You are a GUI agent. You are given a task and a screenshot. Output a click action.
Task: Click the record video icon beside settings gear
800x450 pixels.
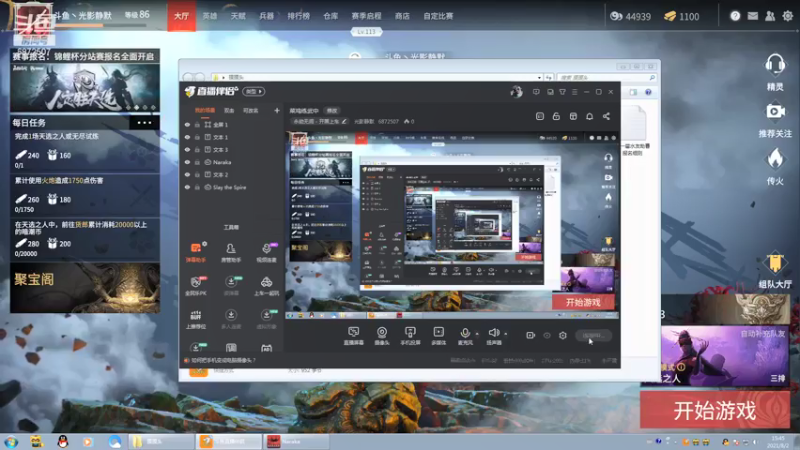pyautogui.click(x=531, y=335)
